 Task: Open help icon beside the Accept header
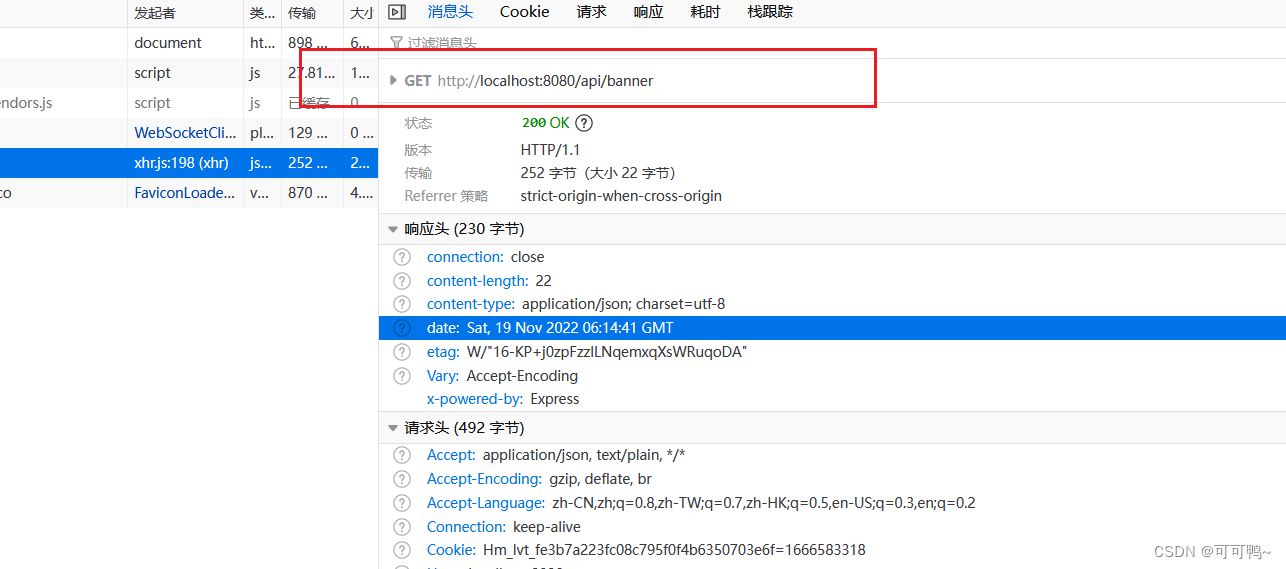[402, 455]
